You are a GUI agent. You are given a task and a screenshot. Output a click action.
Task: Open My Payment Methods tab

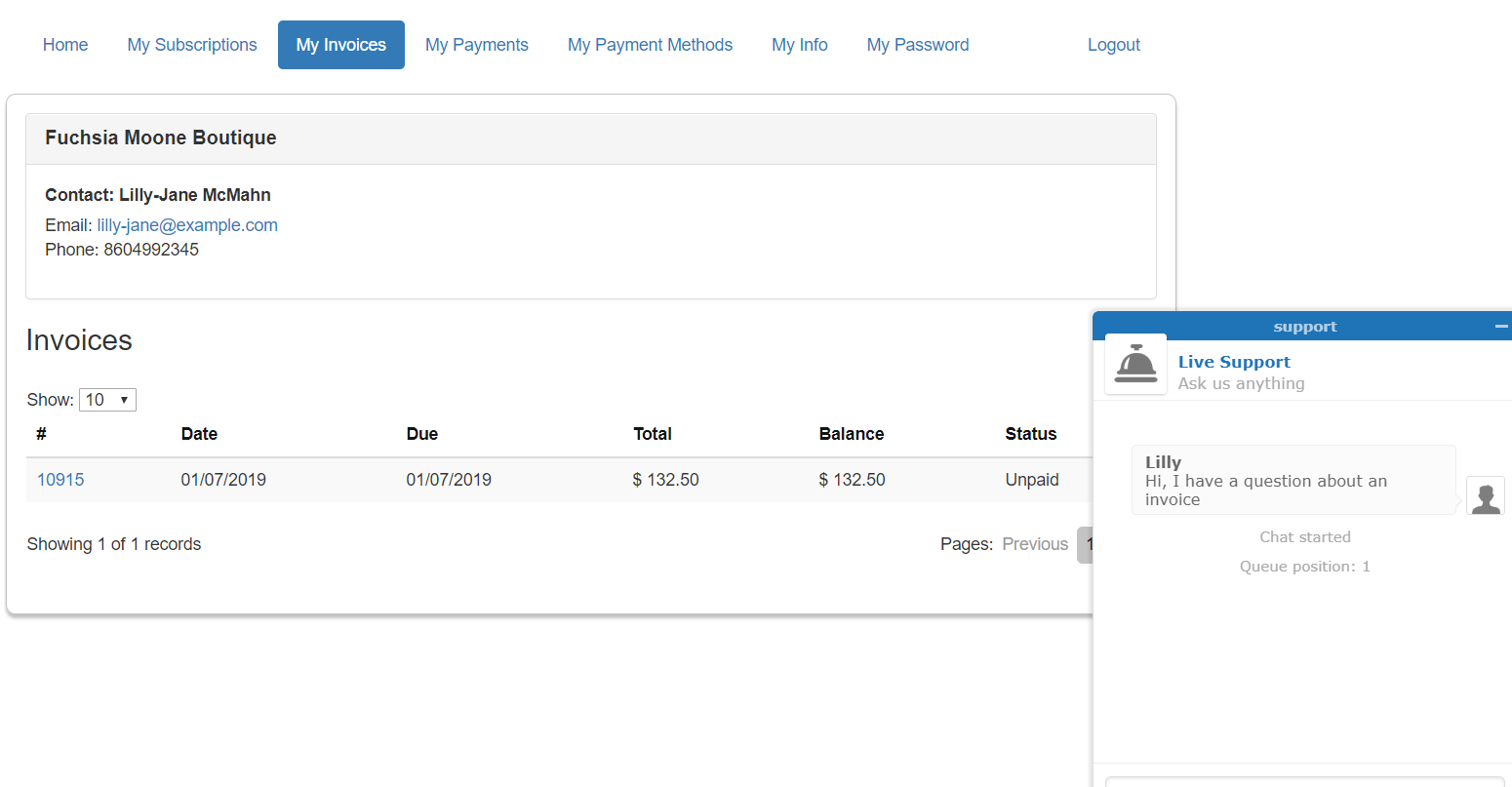650,45
